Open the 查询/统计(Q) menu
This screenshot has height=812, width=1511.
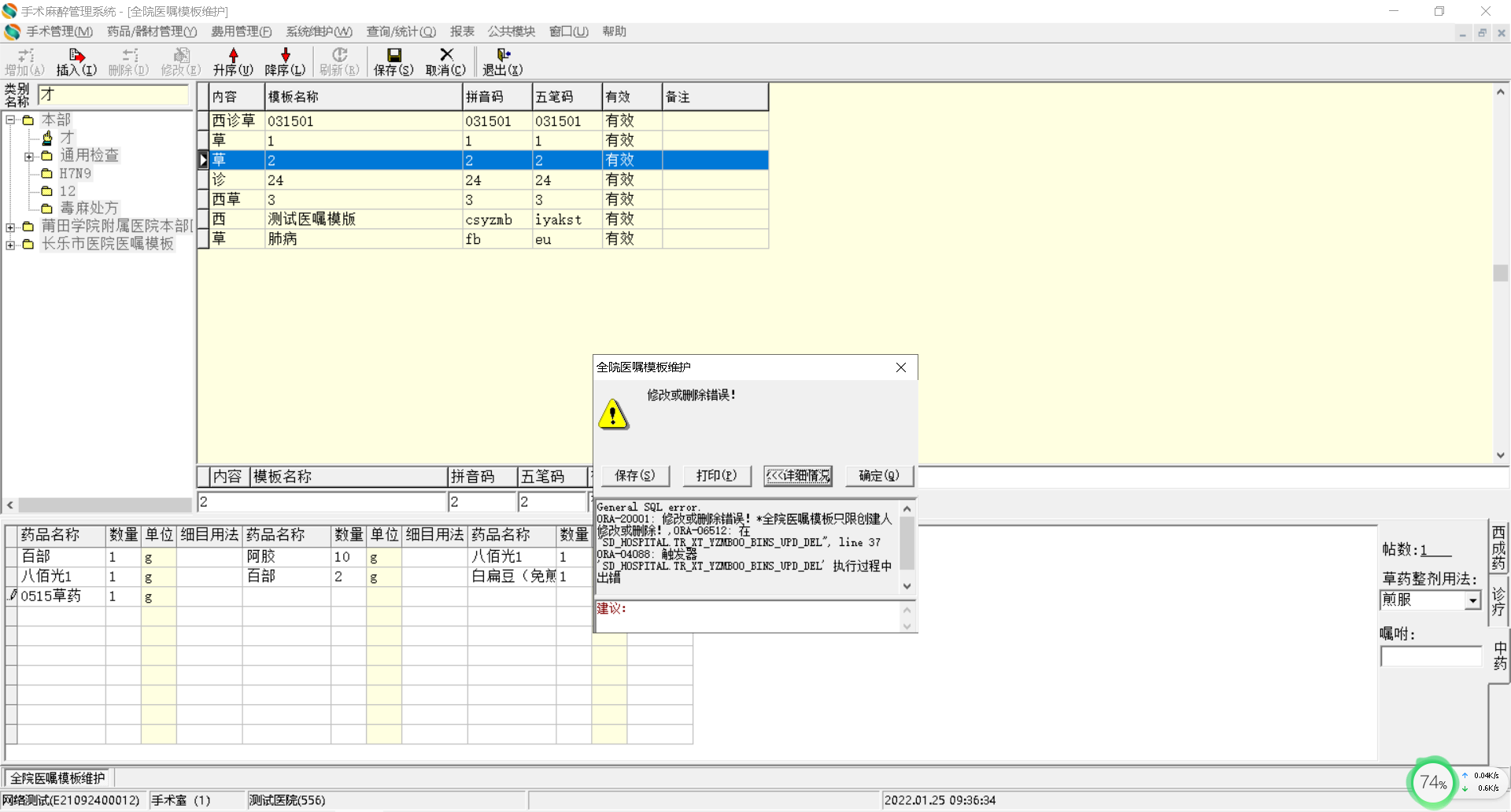(x=401, y=31)
